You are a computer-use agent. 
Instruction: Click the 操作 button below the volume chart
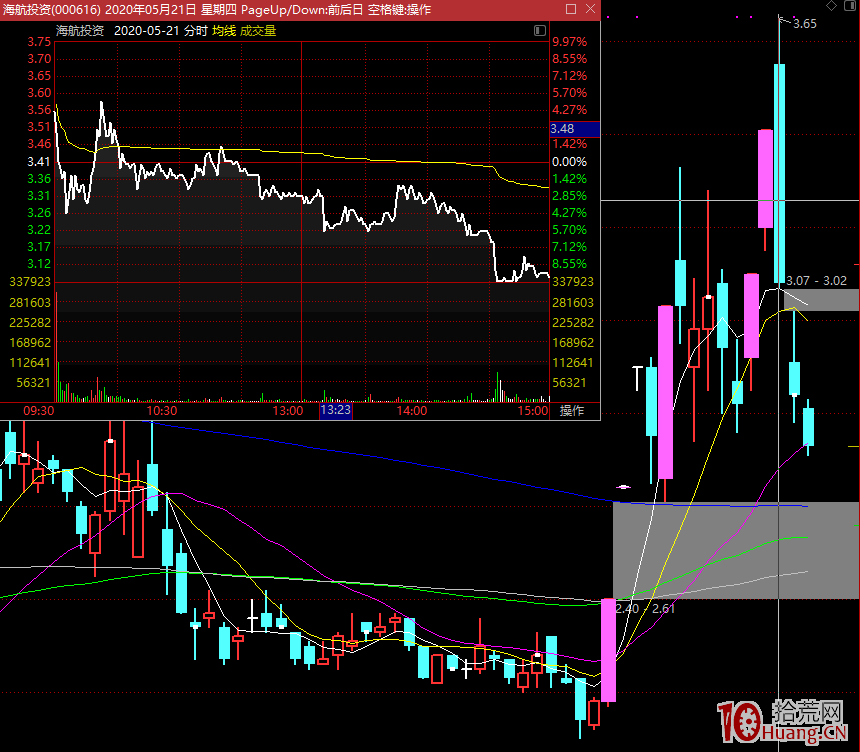(x=571, y=411)
